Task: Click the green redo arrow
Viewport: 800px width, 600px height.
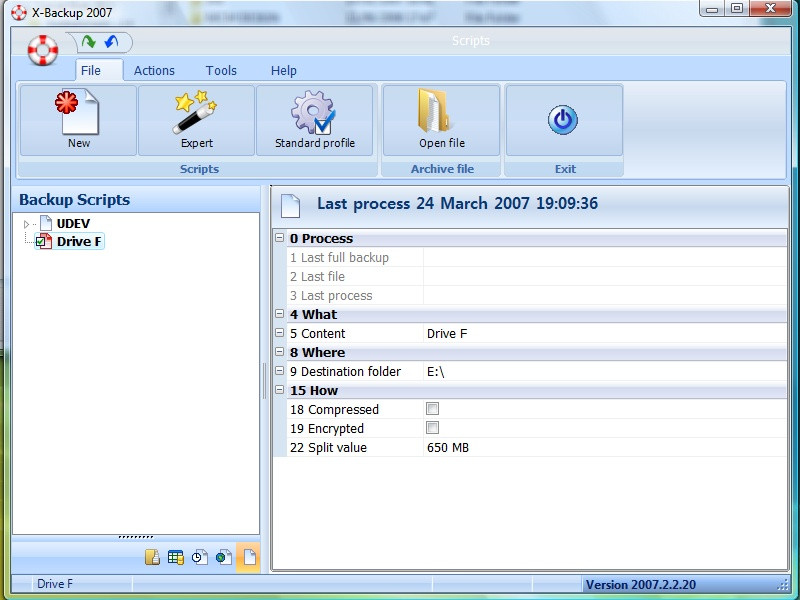Action: [89, 41]
